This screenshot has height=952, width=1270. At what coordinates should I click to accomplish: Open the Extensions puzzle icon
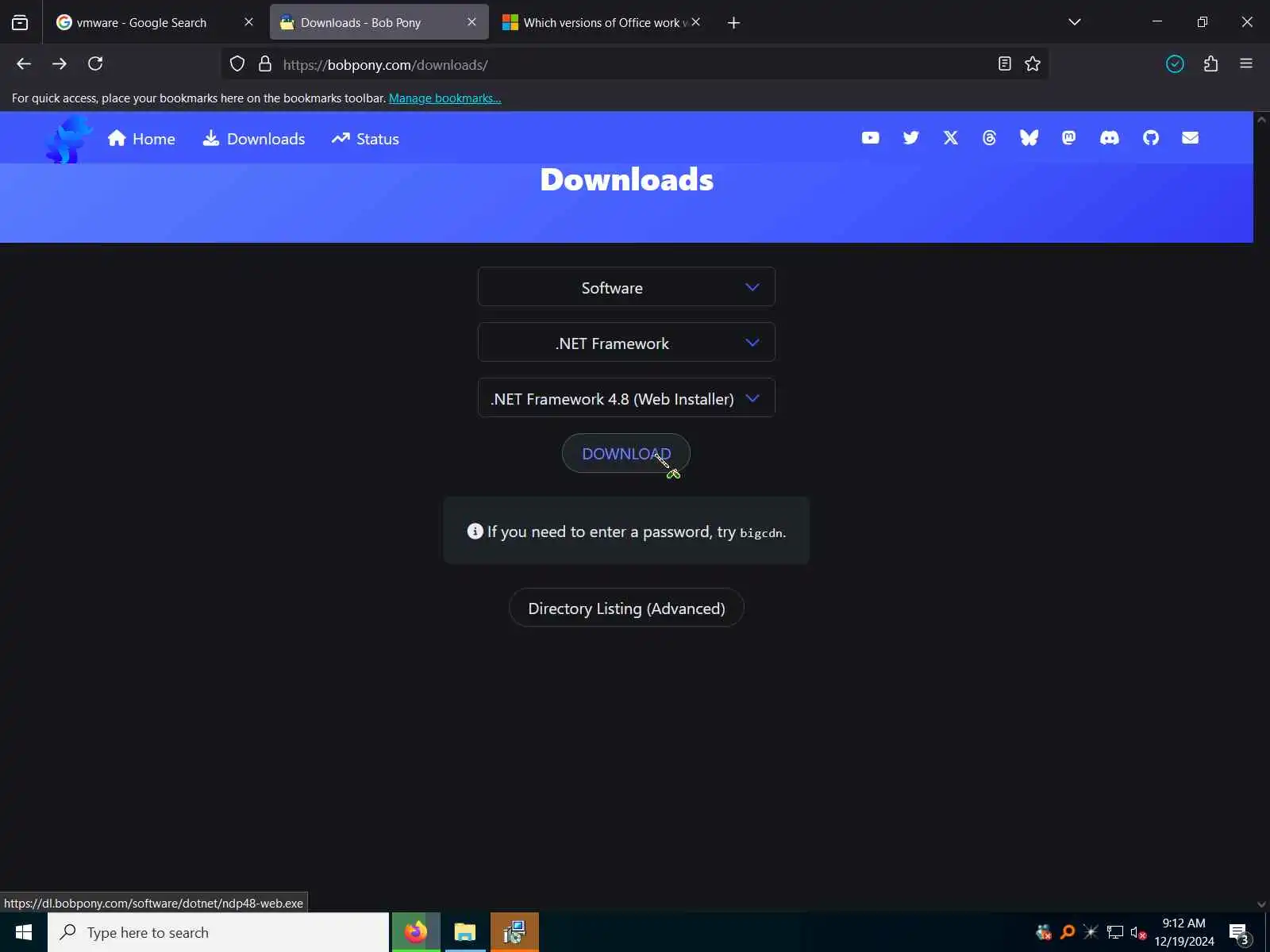(x=1210, y=64)
